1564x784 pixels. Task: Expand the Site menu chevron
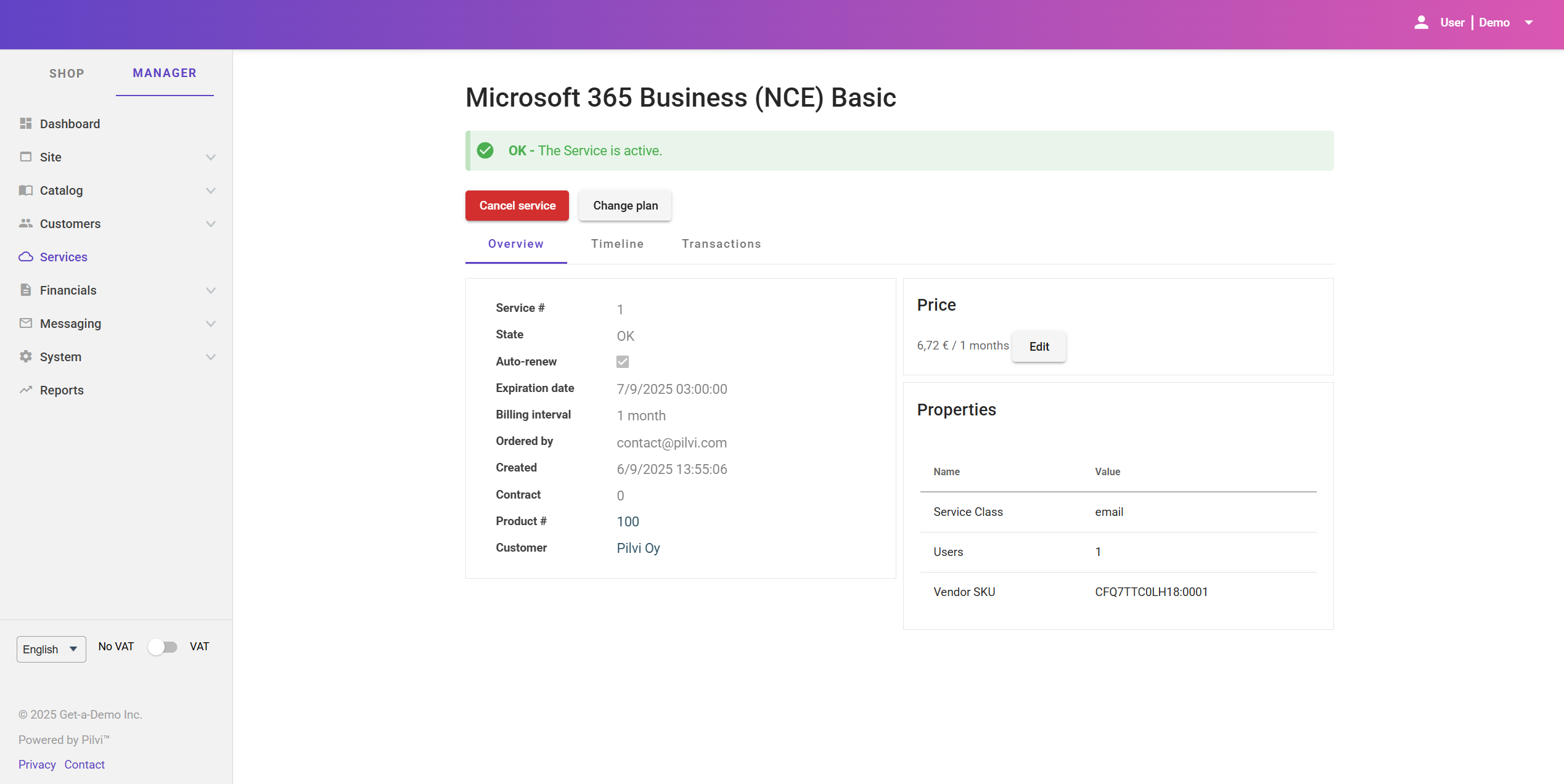coord(211,157)
